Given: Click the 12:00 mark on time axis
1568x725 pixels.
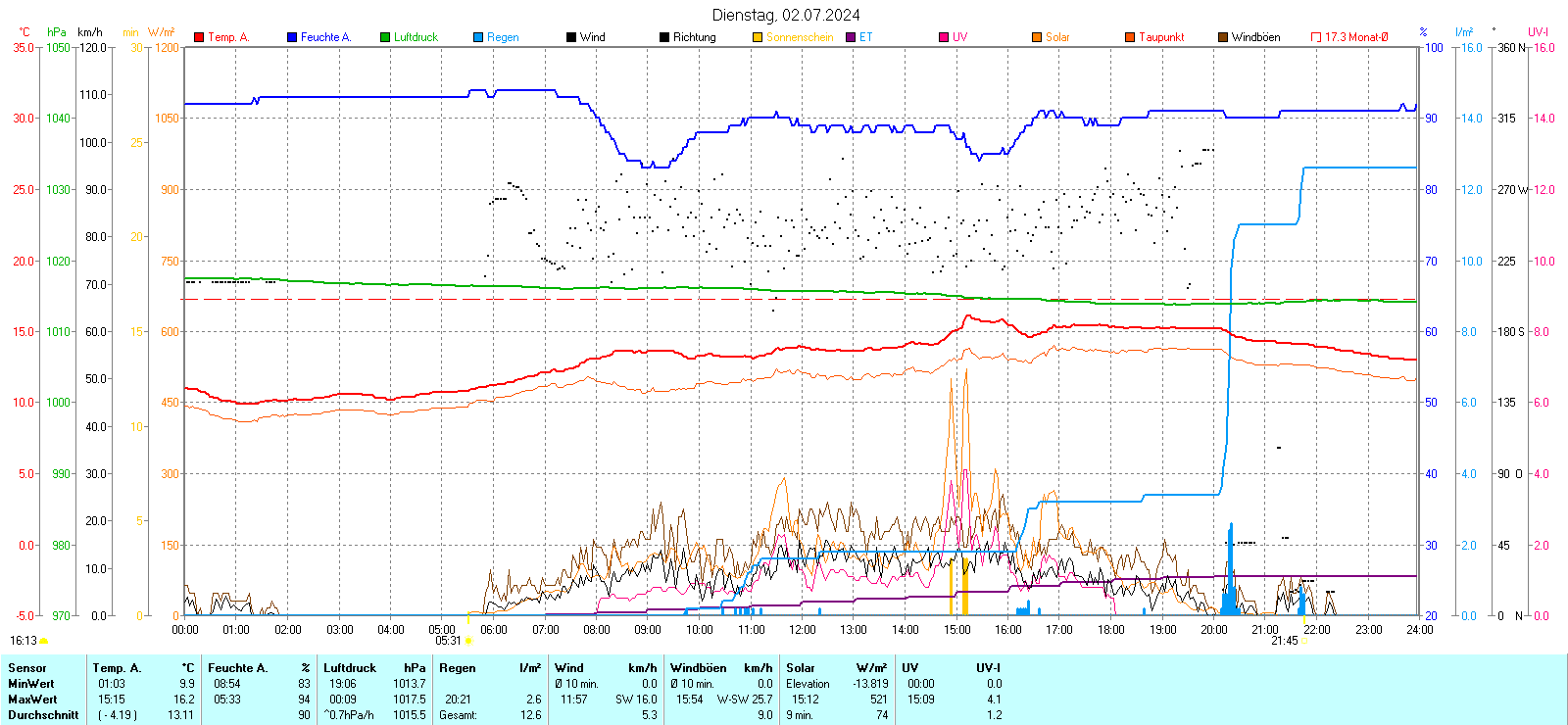Looking at the screenshot, I should click(x=802, y=629).
